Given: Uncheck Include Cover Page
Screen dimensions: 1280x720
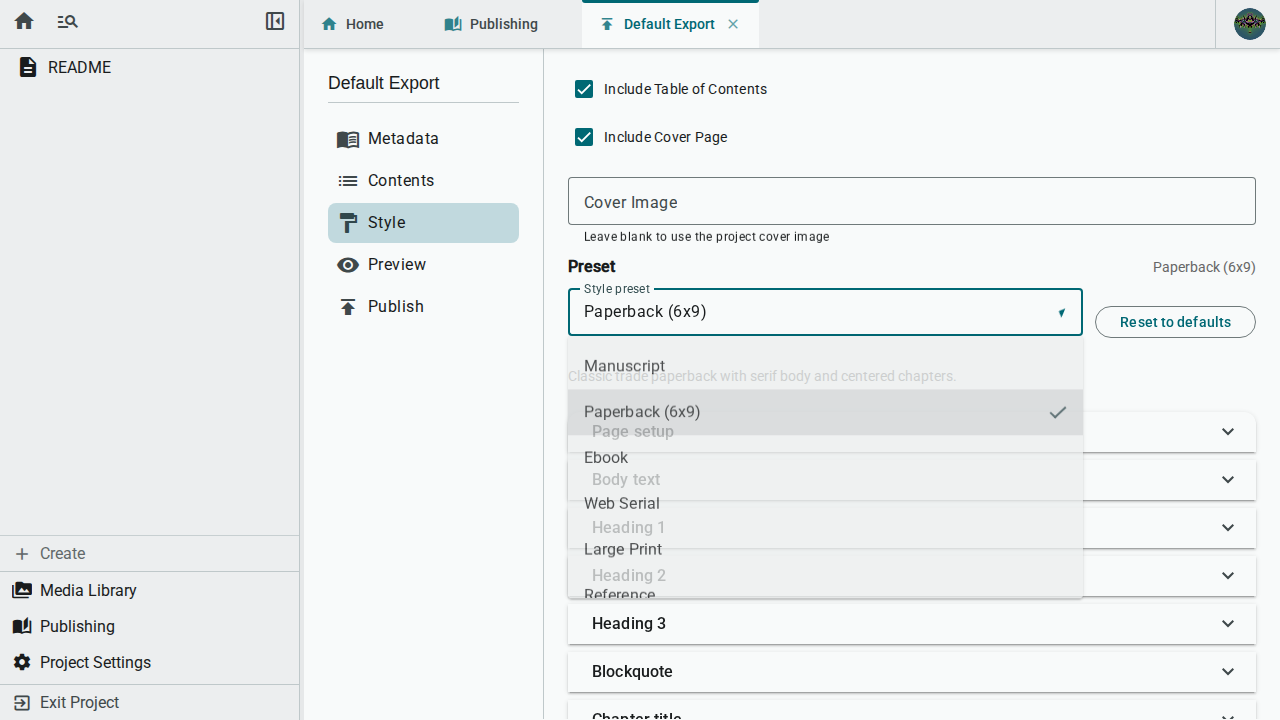Looking at the screenshot, I should pos(584,137).
